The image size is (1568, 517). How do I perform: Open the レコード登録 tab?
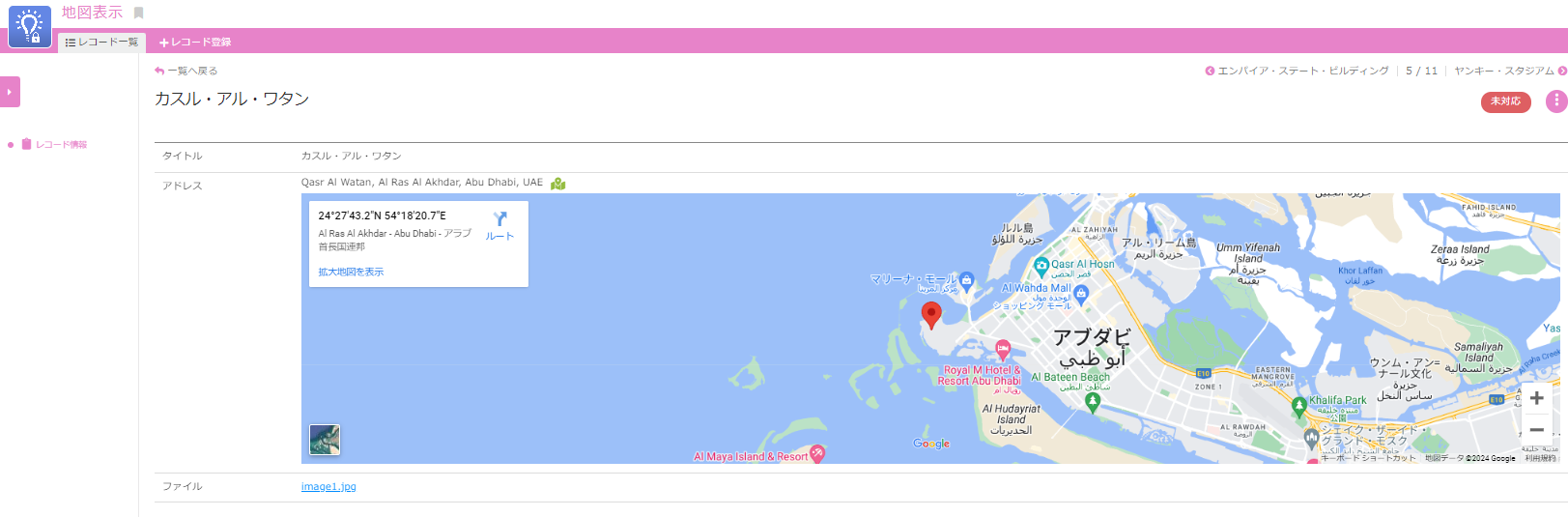pyautogui.click(x=195, y=43)
